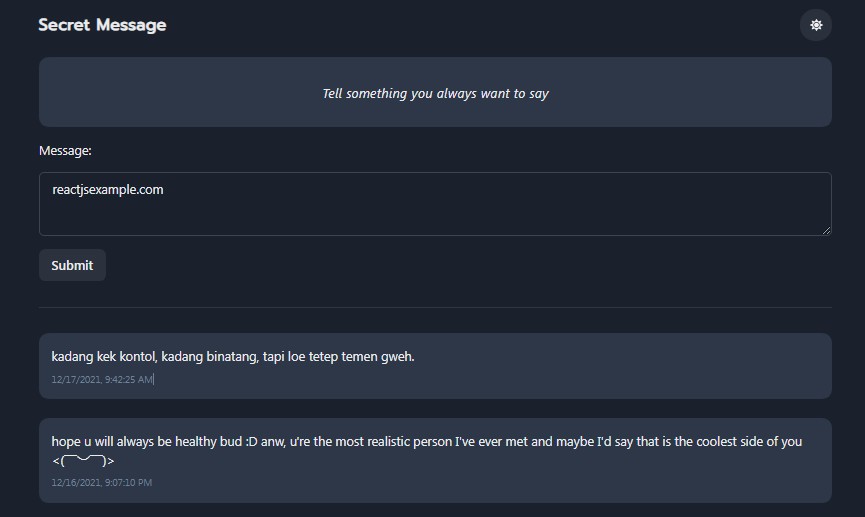Click the textarea resize handle corner

[x=826, y=231]
